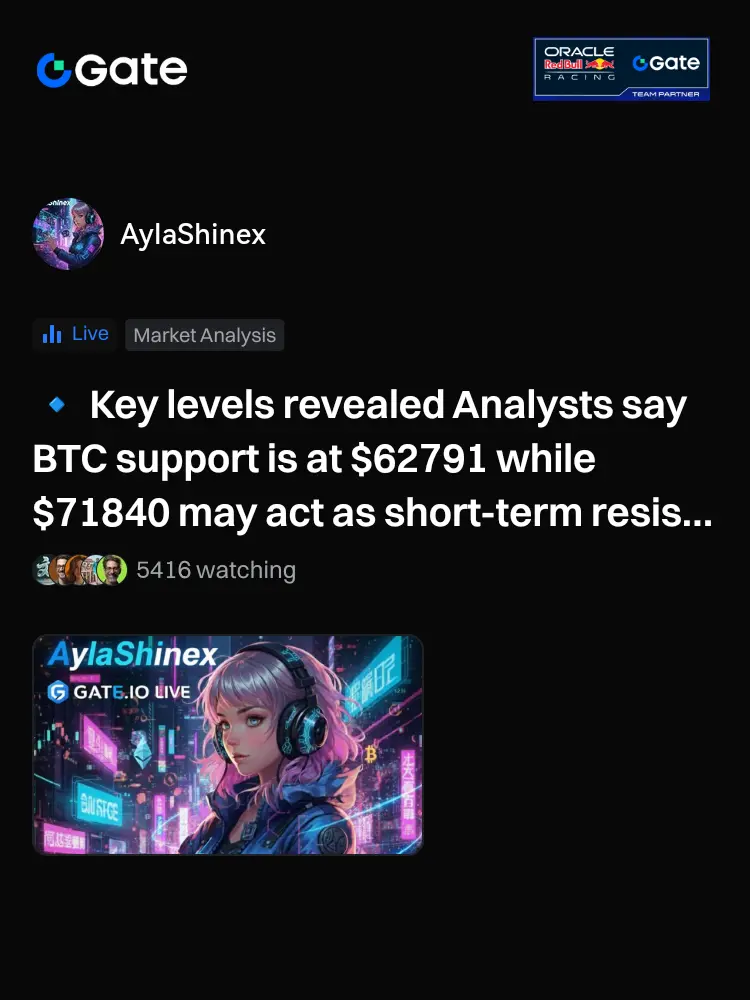This screenshot has width=750, height=1000.
Task: Click the GATE.IO LIVE logo in thumbnail
Action: coord(119,692)
